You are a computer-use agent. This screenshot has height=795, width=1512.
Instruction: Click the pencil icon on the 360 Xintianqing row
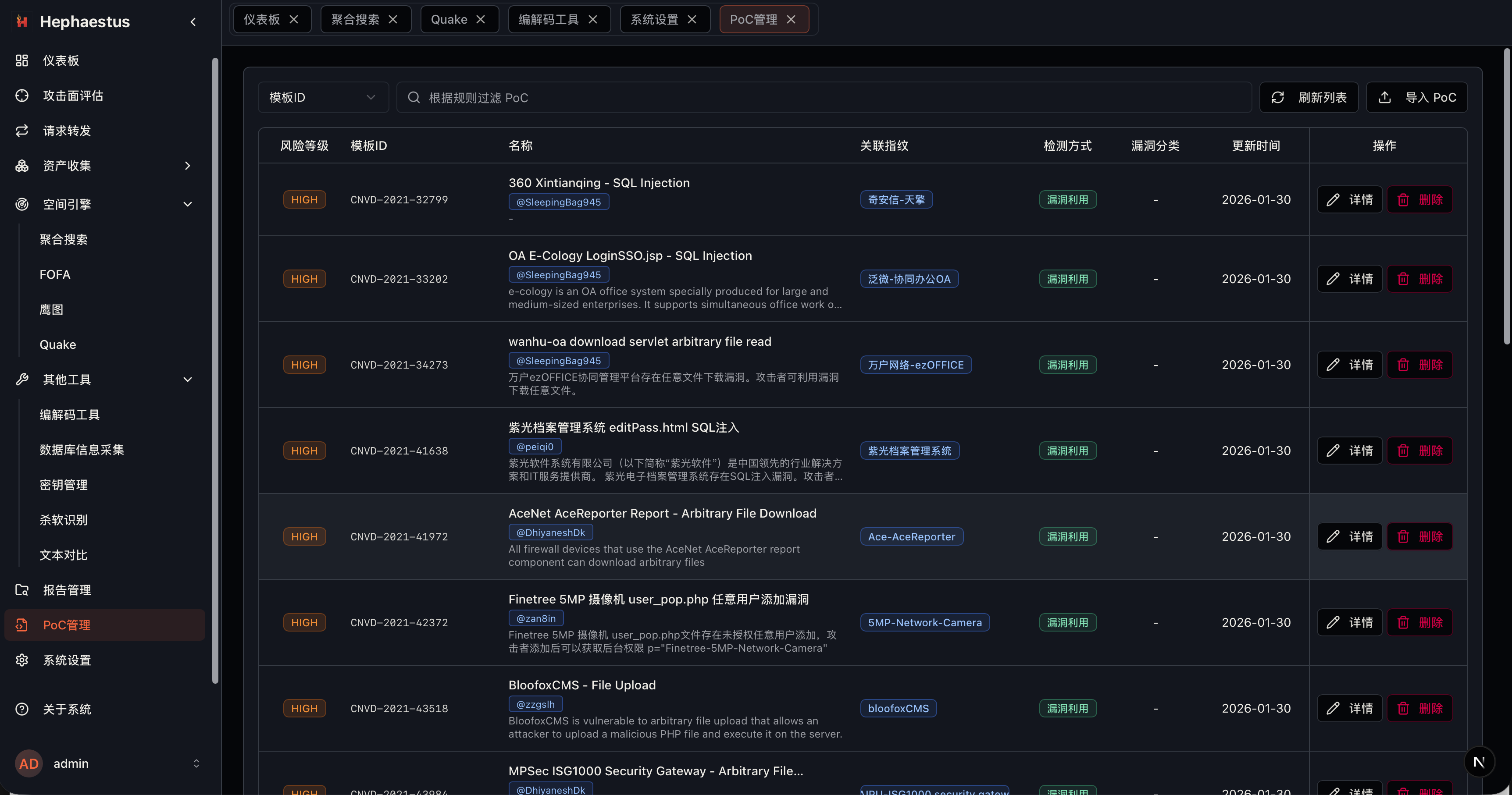click(x=1333, y=199)
